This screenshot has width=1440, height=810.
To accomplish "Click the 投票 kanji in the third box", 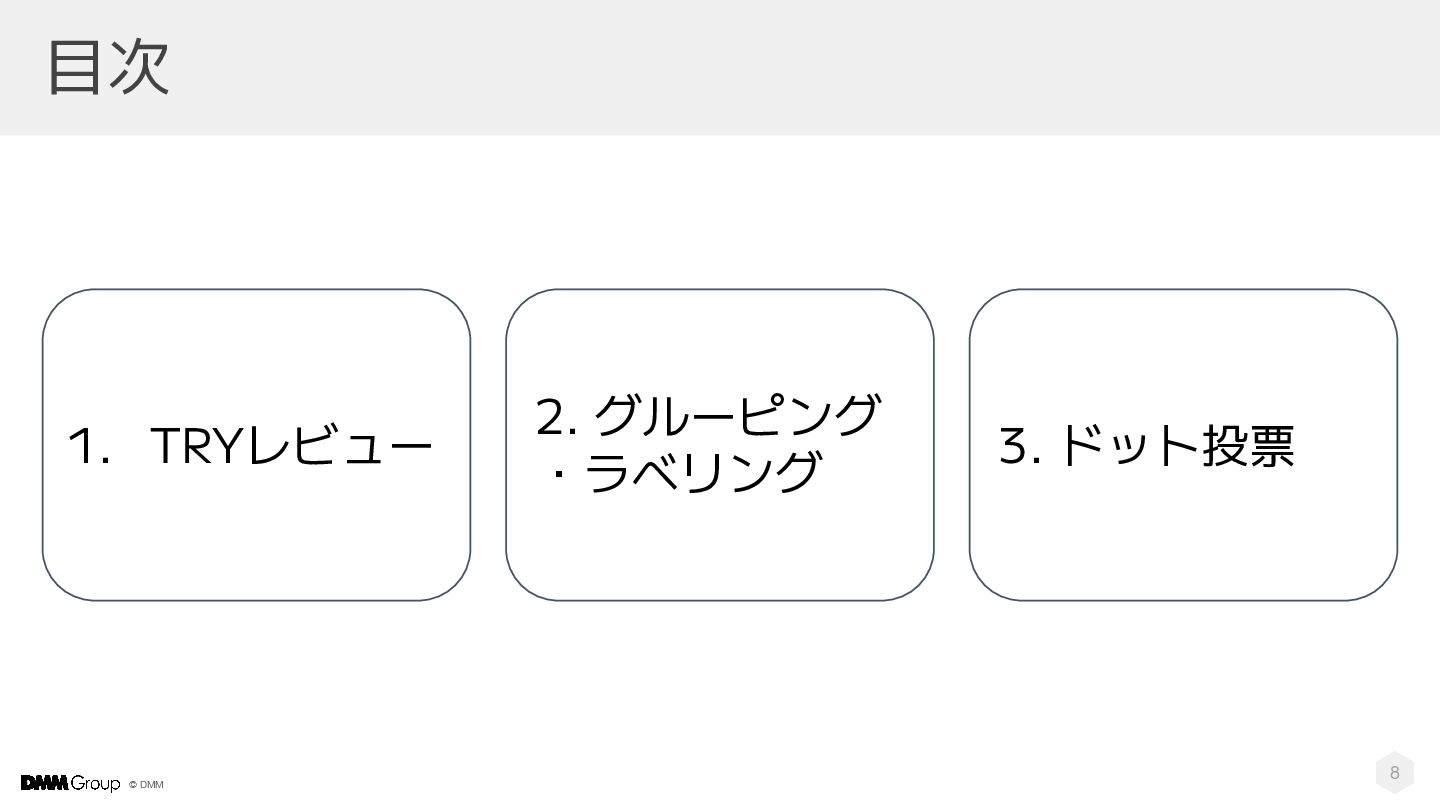I will click(x=1248, y=446).
